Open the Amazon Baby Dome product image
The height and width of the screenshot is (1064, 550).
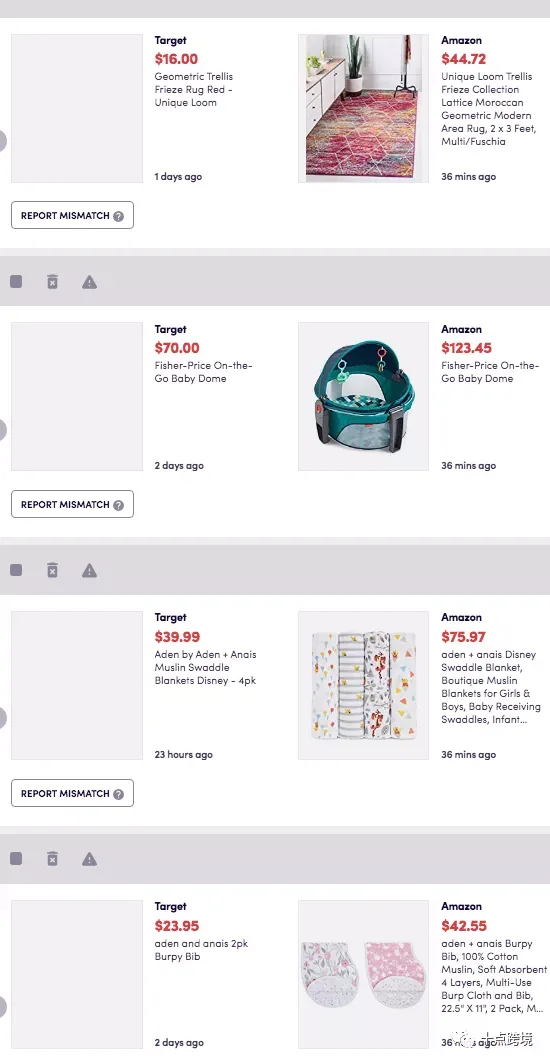tap(364, 397)
